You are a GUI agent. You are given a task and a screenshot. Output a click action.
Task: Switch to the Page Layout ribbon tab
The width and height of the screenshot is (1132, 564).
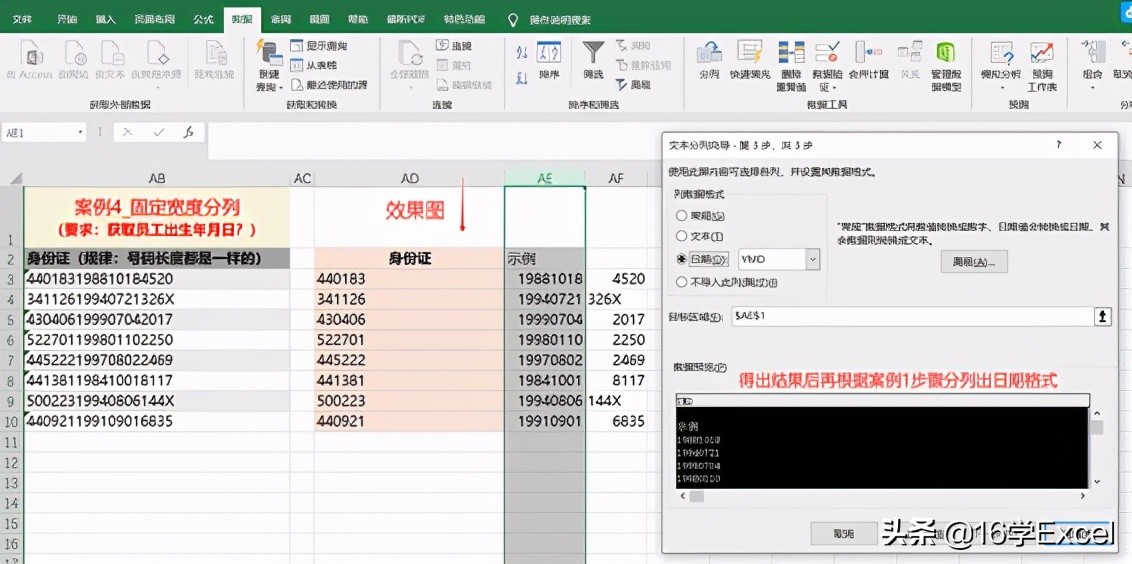coord(154,19)
